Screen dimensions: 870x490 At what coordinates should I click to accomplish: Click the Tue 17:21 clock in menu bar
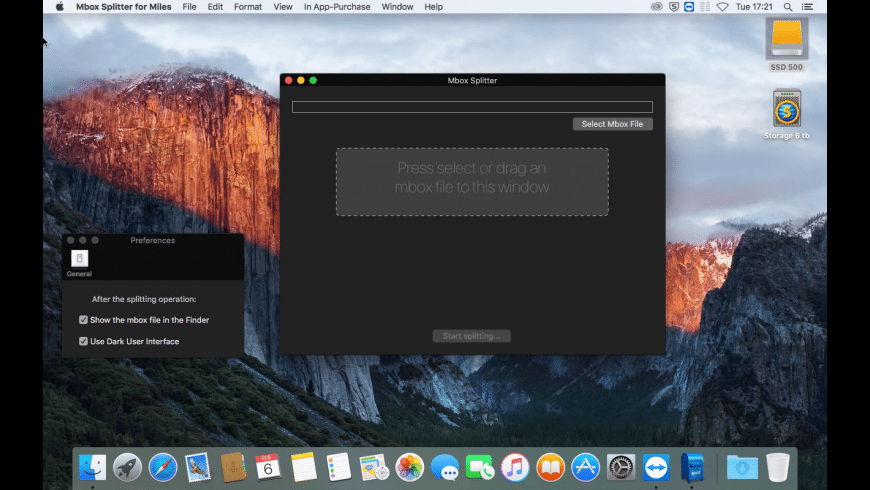point(754,7)
